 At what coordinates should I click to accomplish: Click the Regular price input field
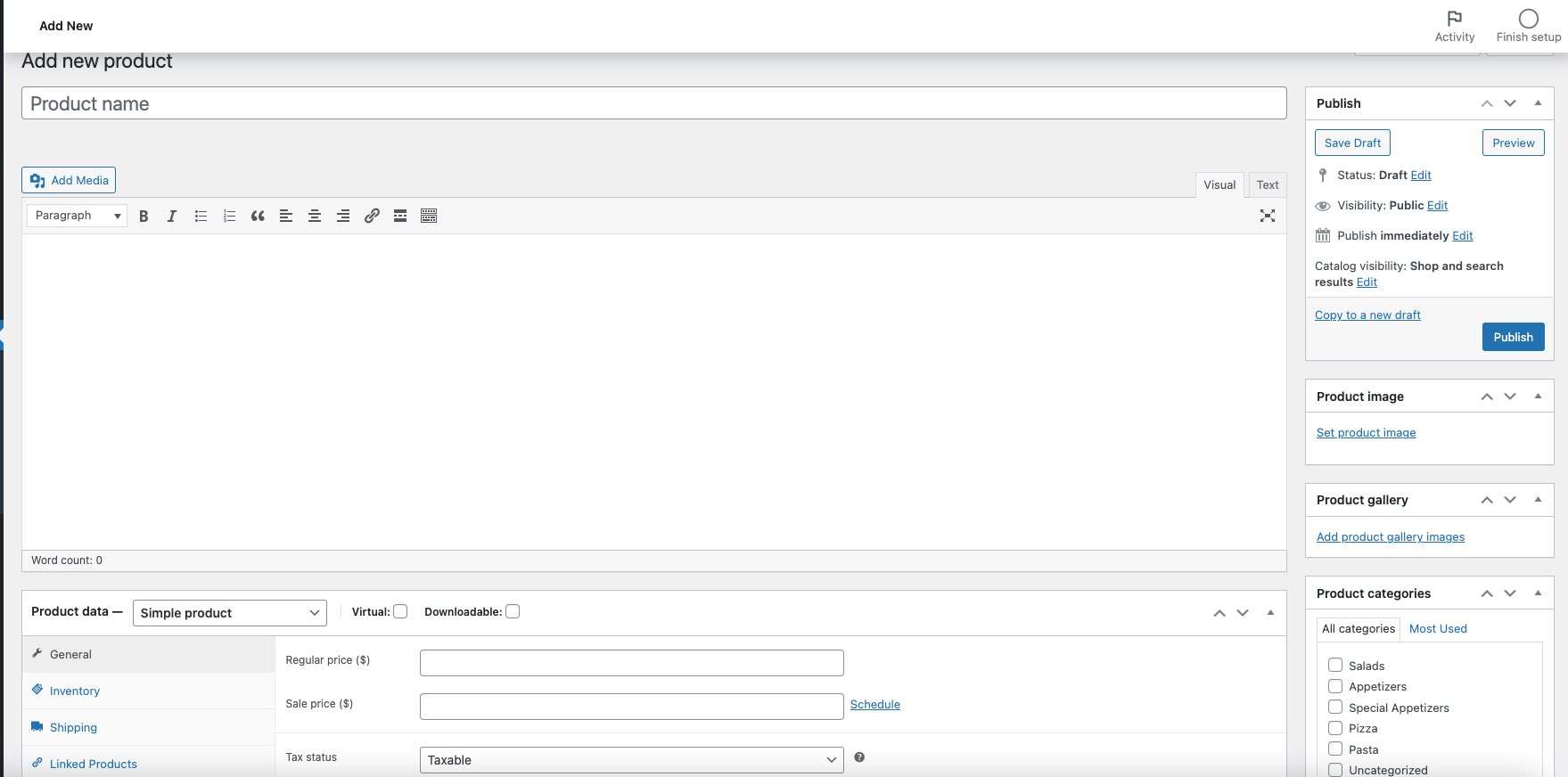631,663
